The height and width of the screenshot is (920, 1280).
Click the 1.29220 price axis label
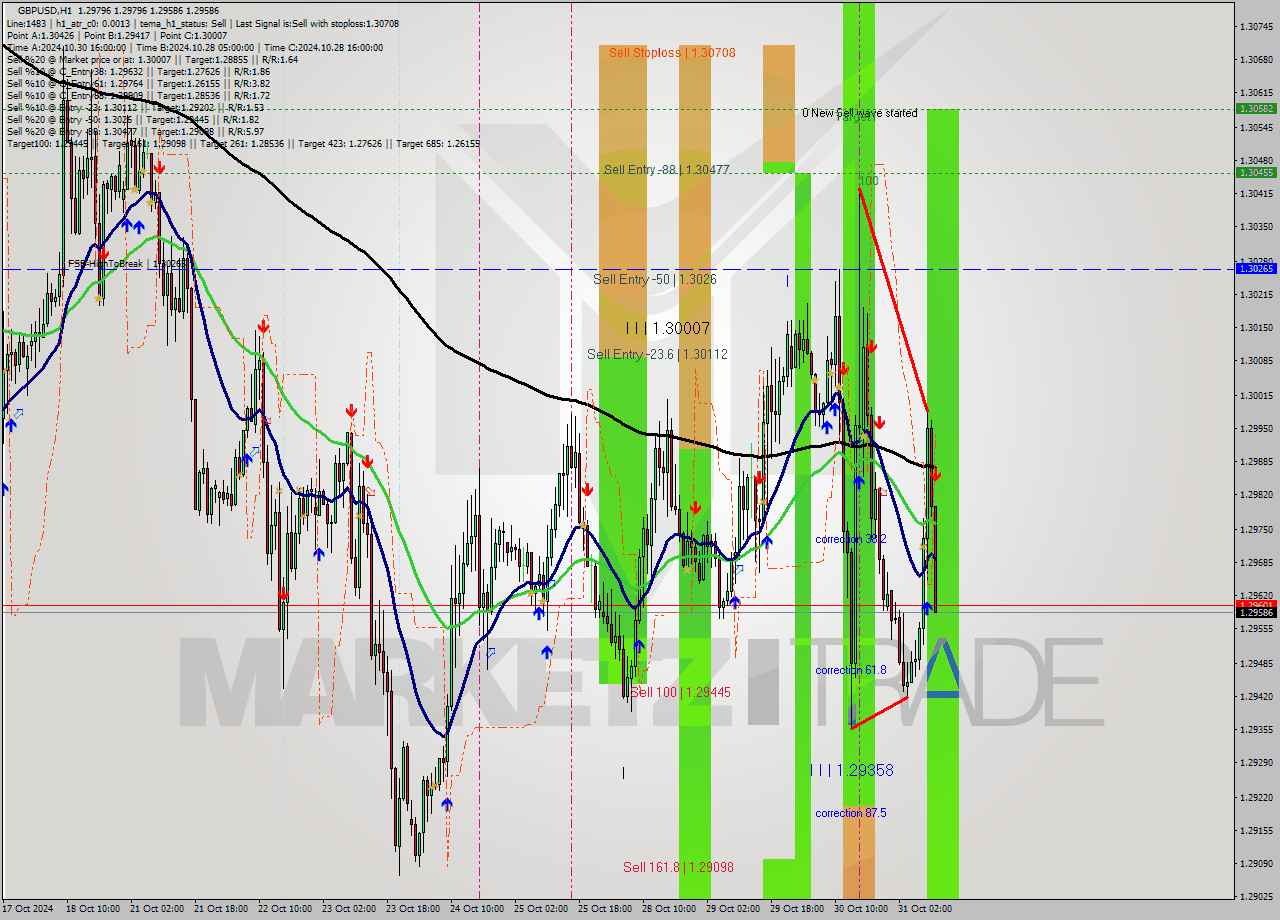click(1256, 797)
